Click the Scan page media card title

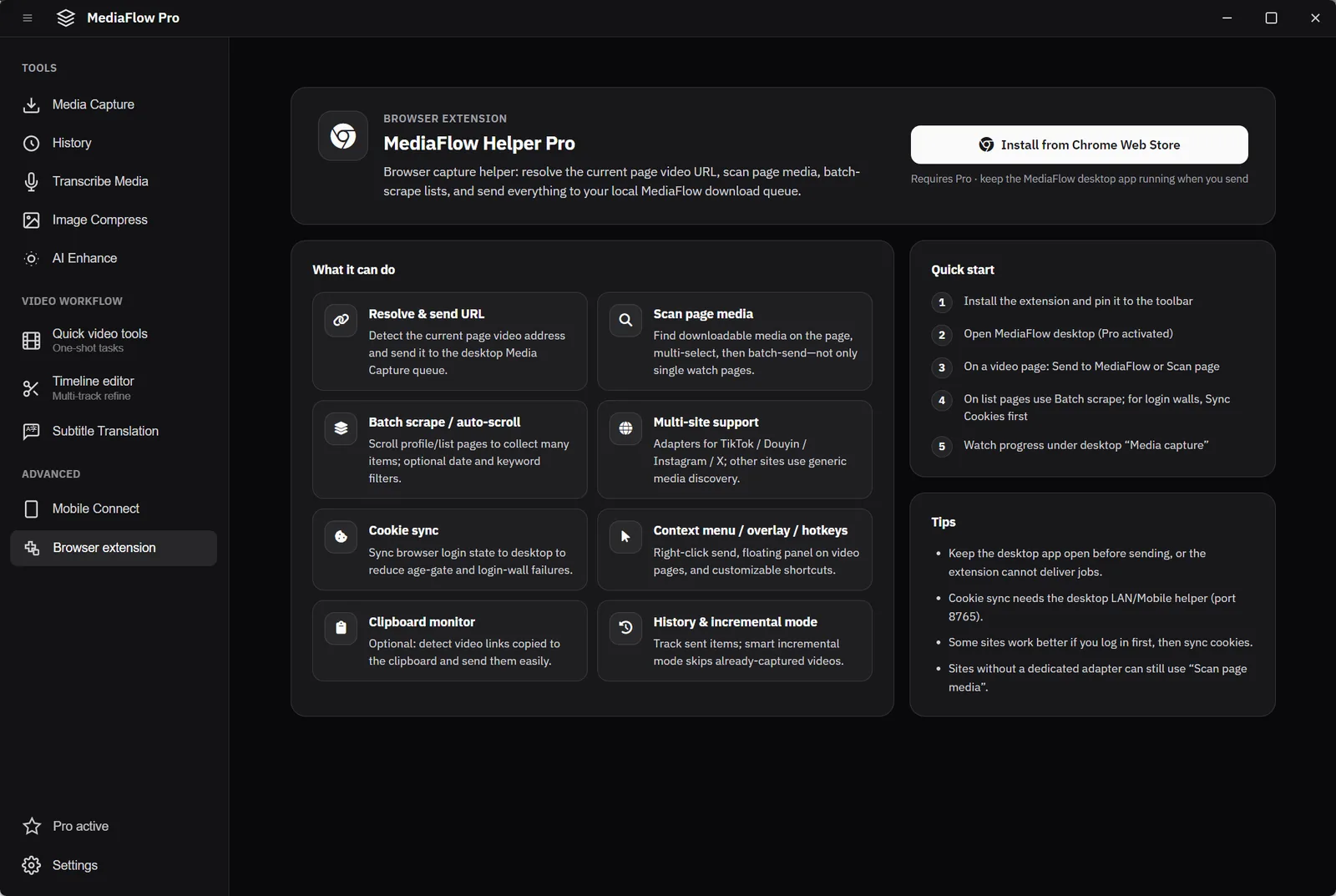[x=703, y=314]
